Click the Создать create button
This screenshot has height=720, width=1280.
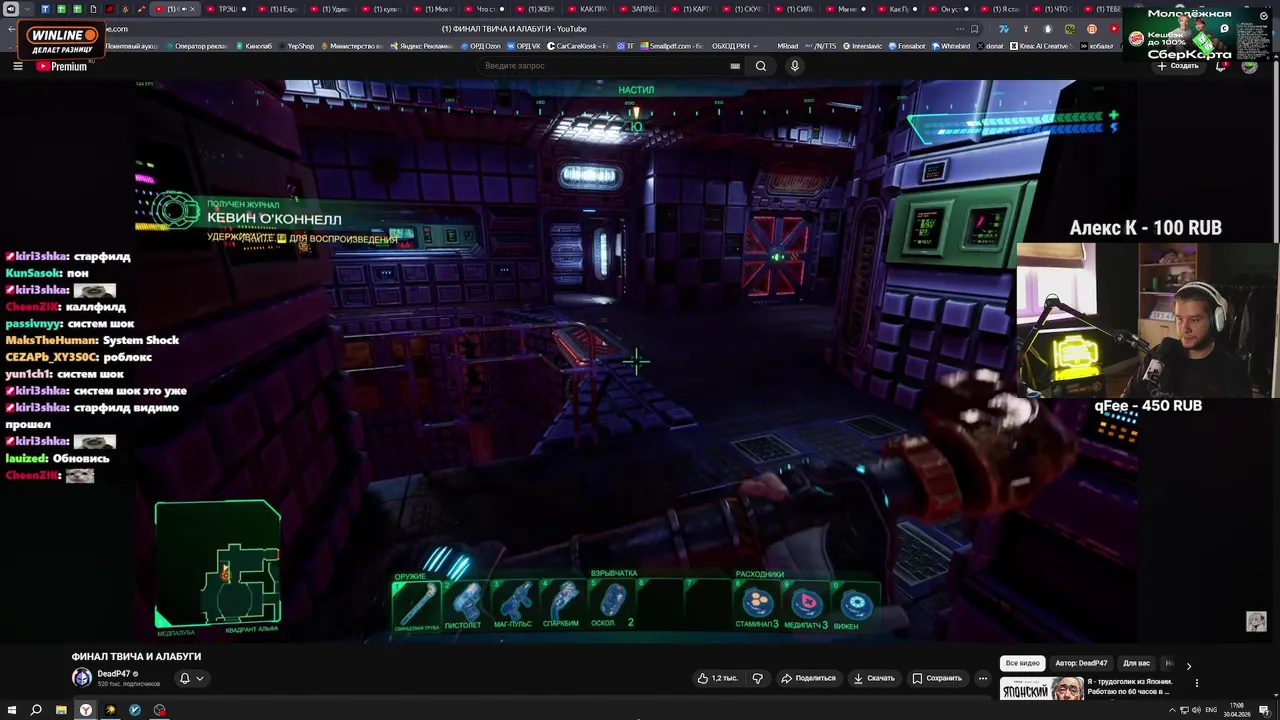(1178, 66)
